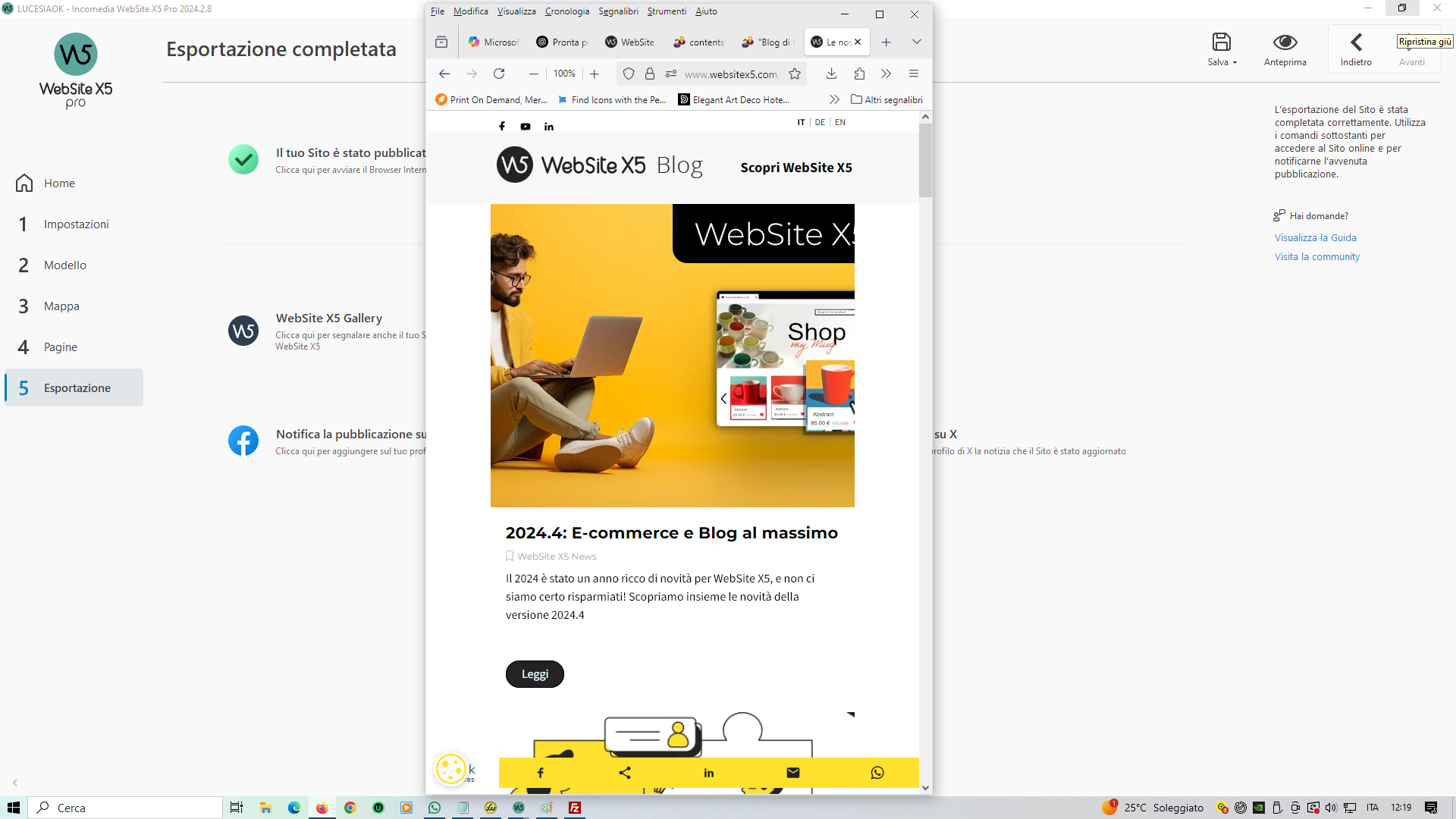Click the Salva save icon

[x=1221, y=42]
